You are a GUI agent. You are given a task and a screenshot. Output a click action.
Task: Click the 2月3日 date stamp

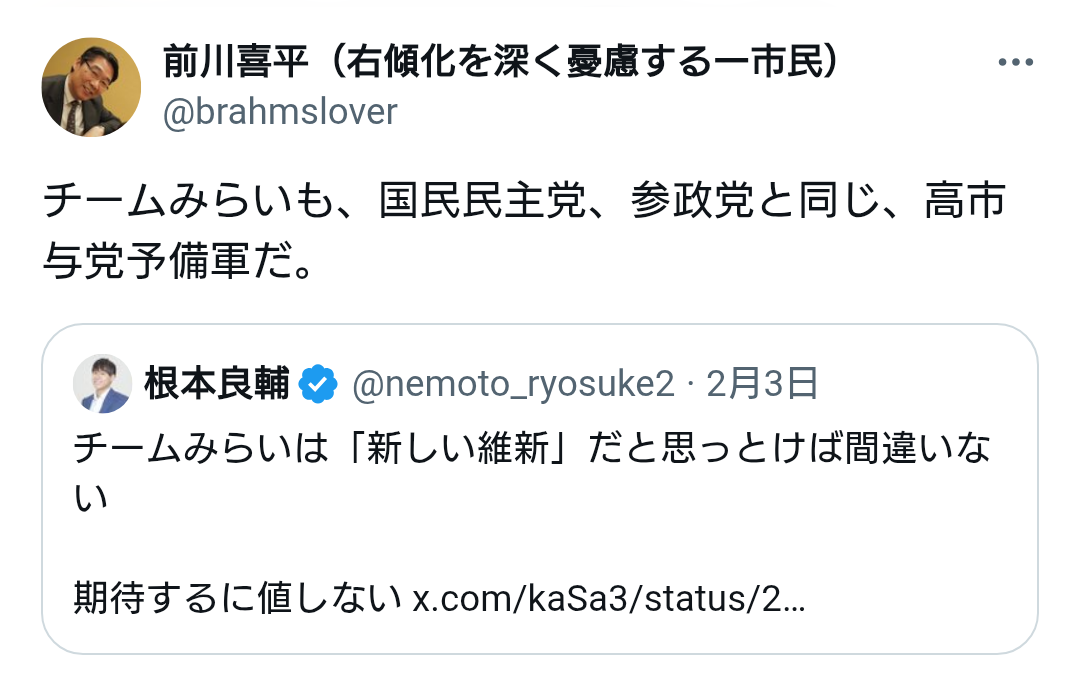pos(762,385)
